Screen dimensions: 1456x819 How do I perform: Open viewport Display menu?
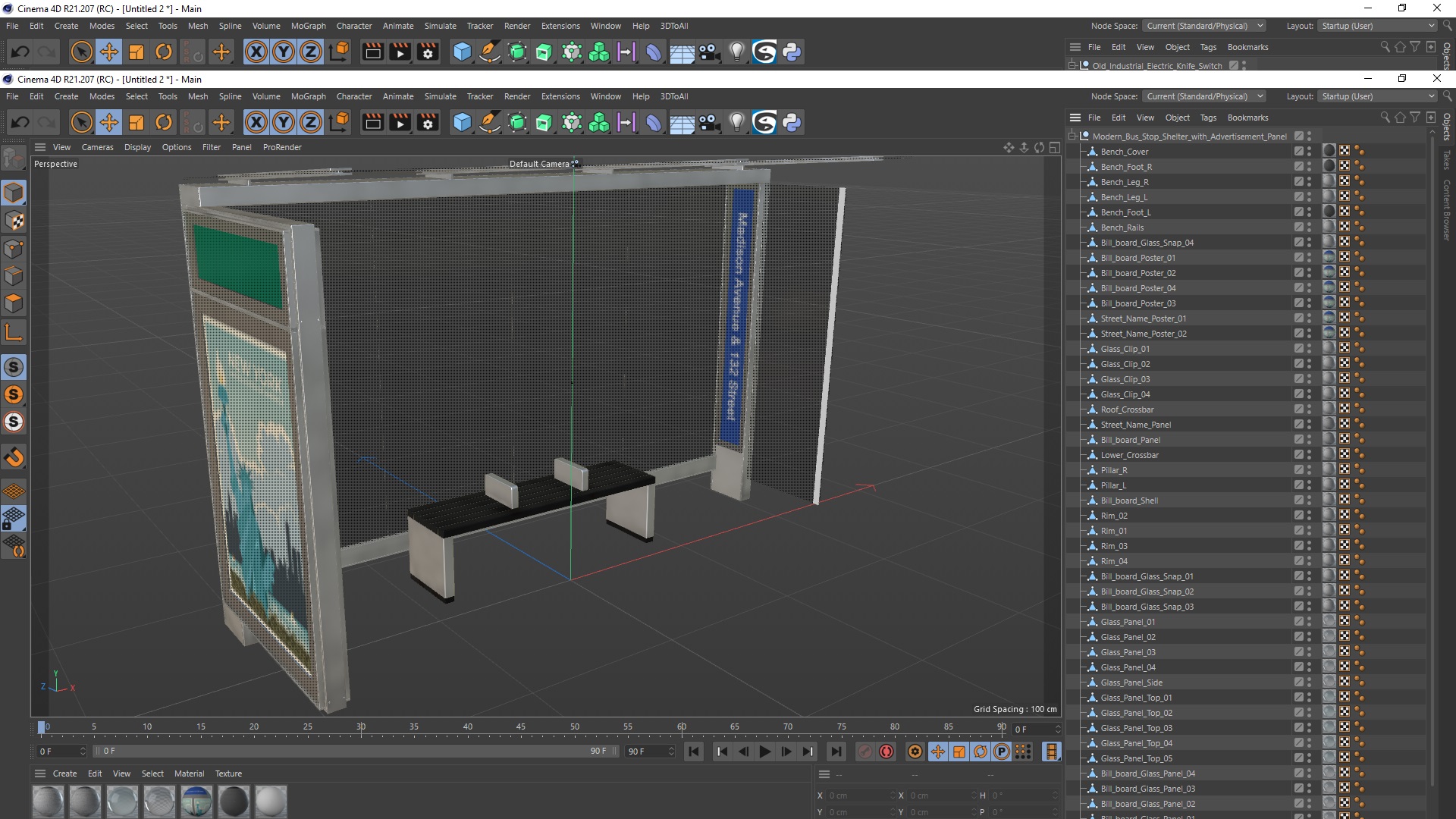tap(137, 147)
